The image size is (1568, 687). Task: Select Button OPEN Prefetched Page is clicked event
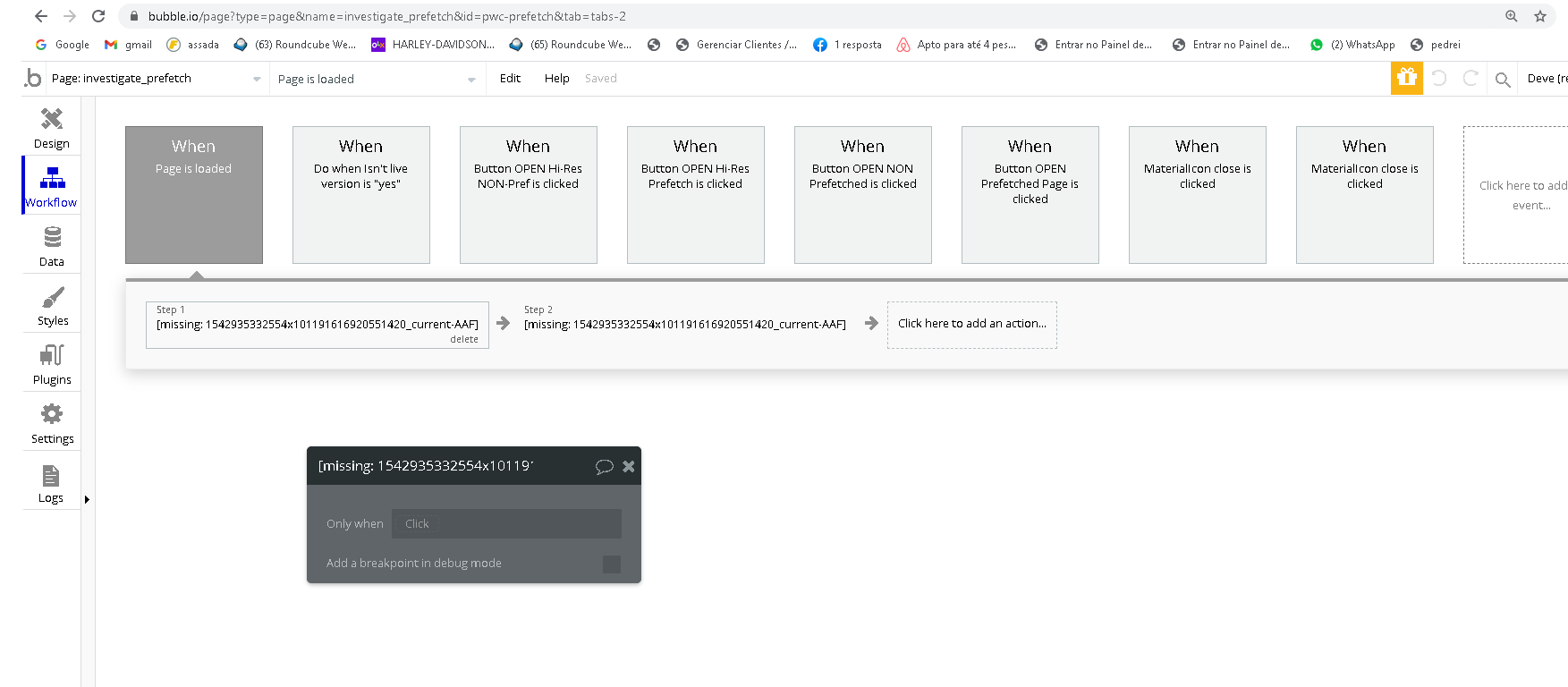(1030, 195)
